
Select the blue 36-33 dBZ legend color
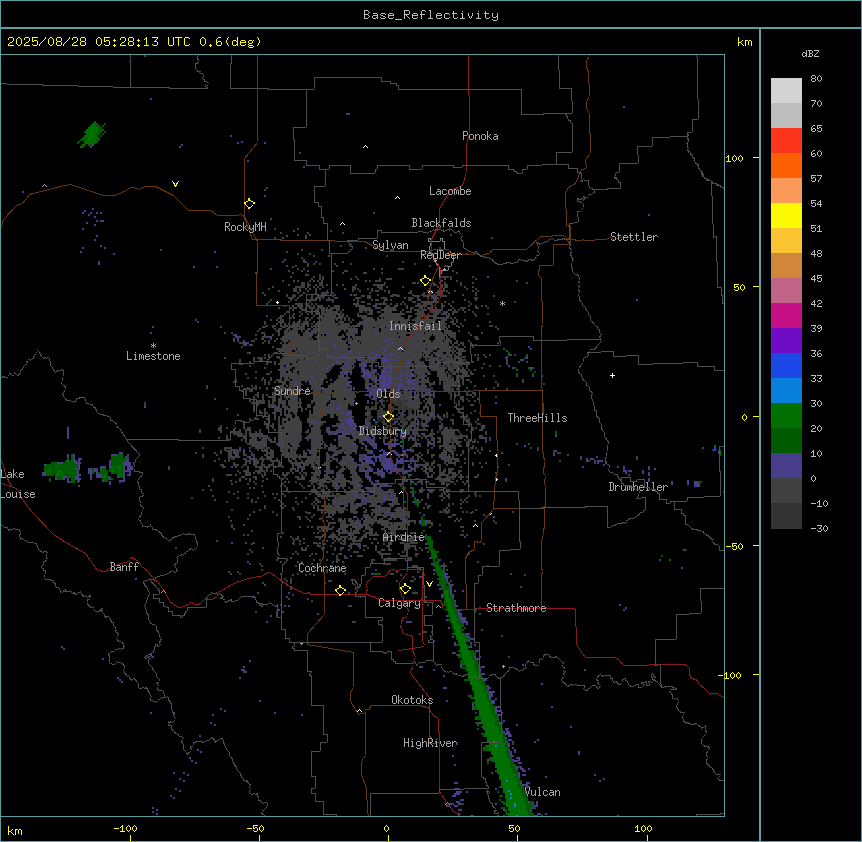pyautogui.click(x=786, y=365)
